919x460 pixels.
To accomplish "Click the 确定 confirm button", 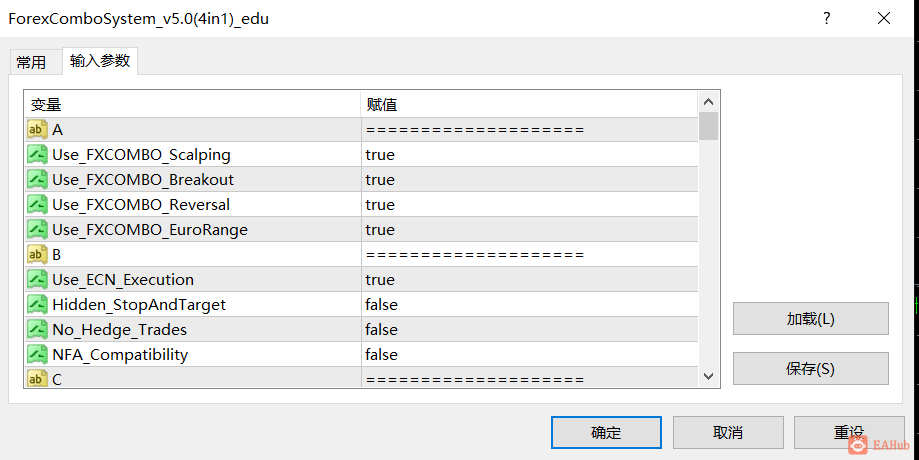I will click(x=606, y=432).
